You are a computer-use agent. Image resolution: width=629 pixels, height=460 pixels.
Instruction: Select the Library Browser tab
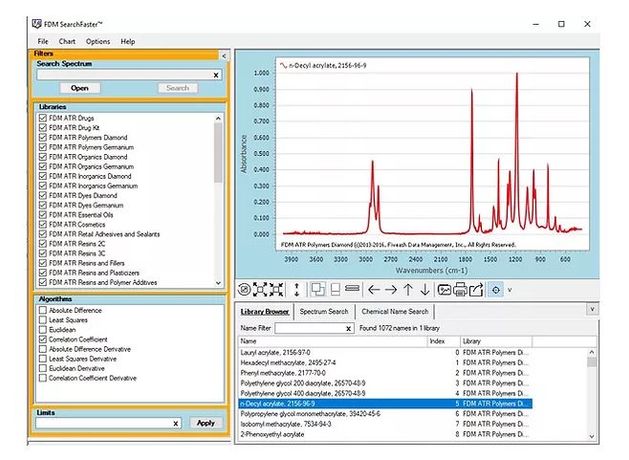pyautogui.click(x=265, y=312)
